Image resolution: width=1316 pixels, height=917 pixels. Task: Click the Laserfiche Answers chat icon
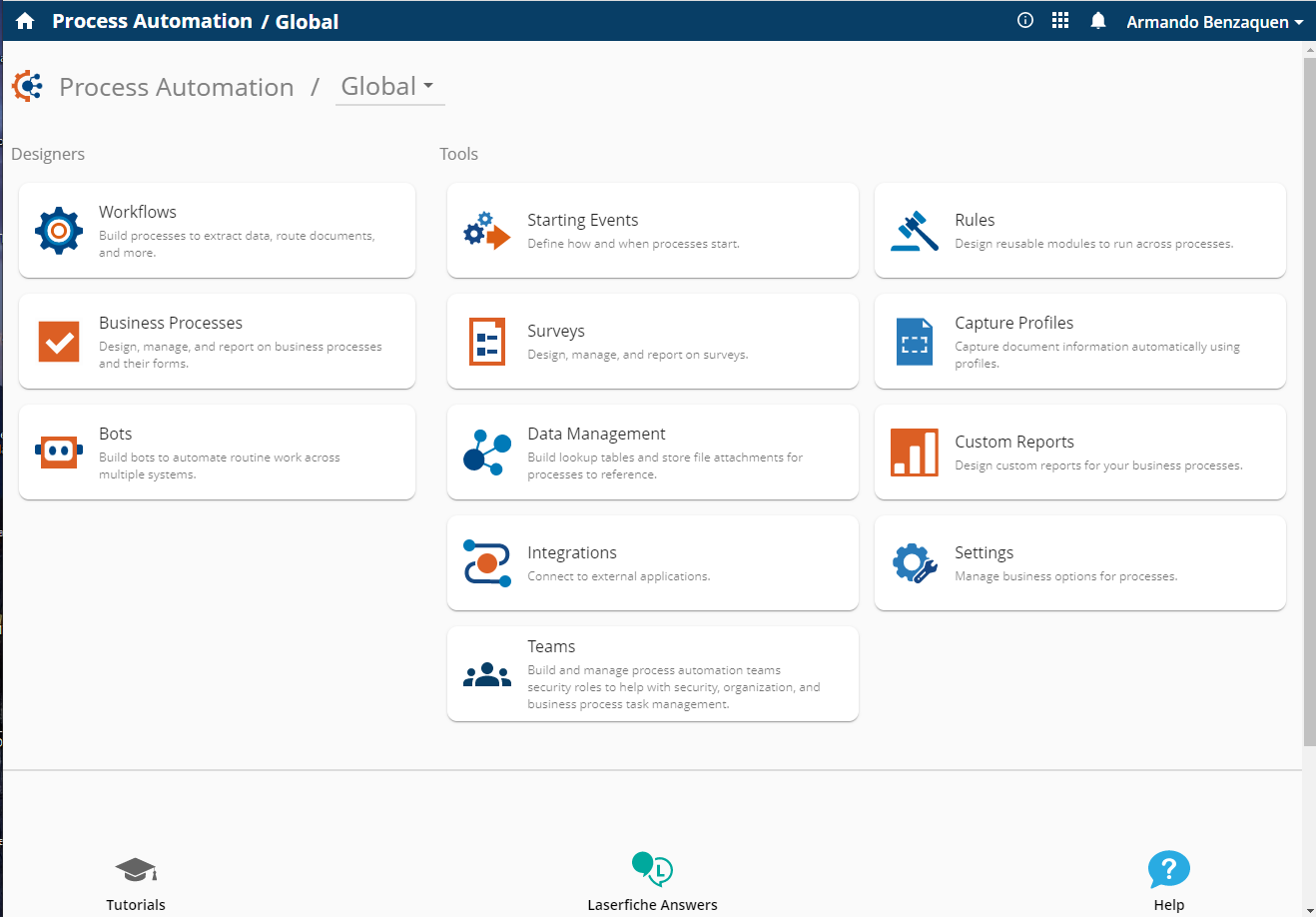click(x=652, y=869)
